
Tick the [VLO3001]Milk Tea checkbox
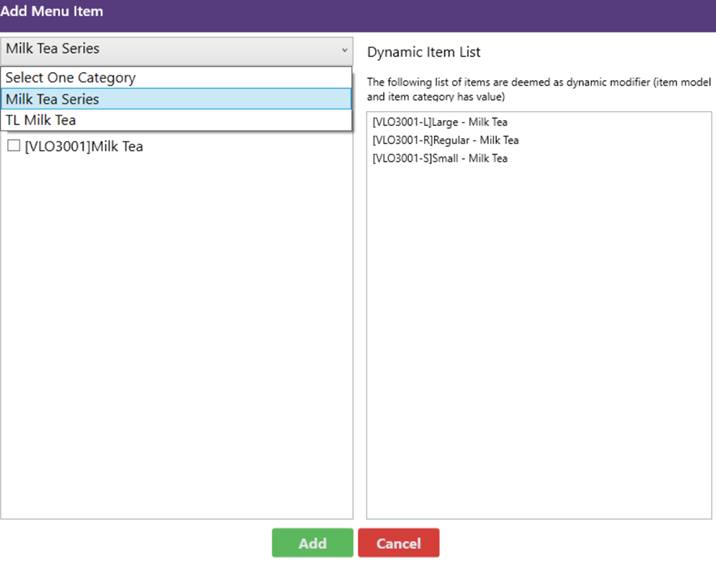tap(14, 146)
